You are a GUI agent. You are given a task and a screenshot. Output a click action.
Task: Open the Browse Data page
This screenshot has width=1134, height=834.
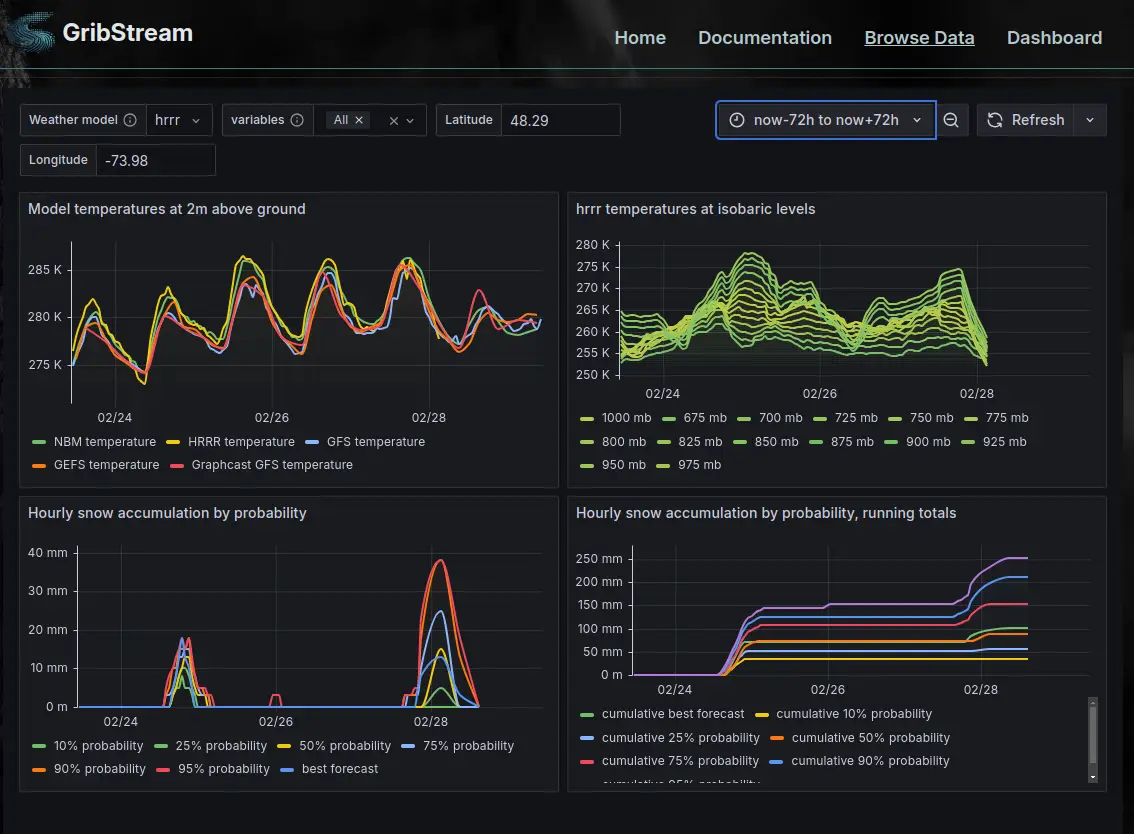click(919, 38)
